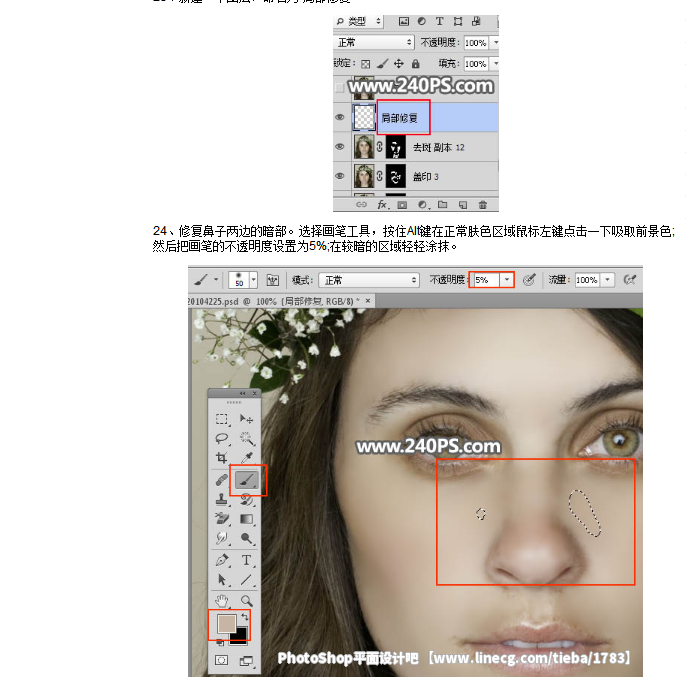Swap foreground and background colors
The image size is (686, 677).
point(245,617)
